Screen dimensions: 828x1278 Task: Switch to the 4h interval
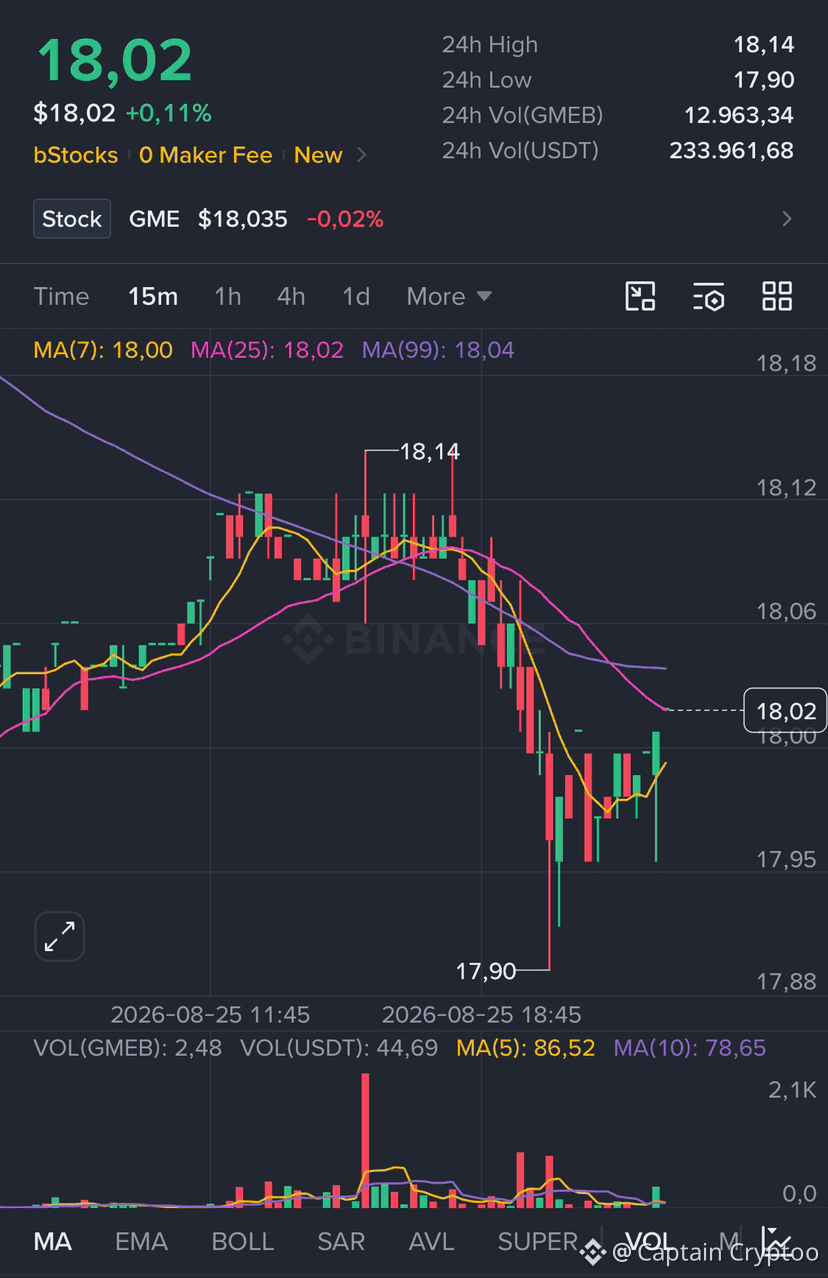(x=291, y=296)
